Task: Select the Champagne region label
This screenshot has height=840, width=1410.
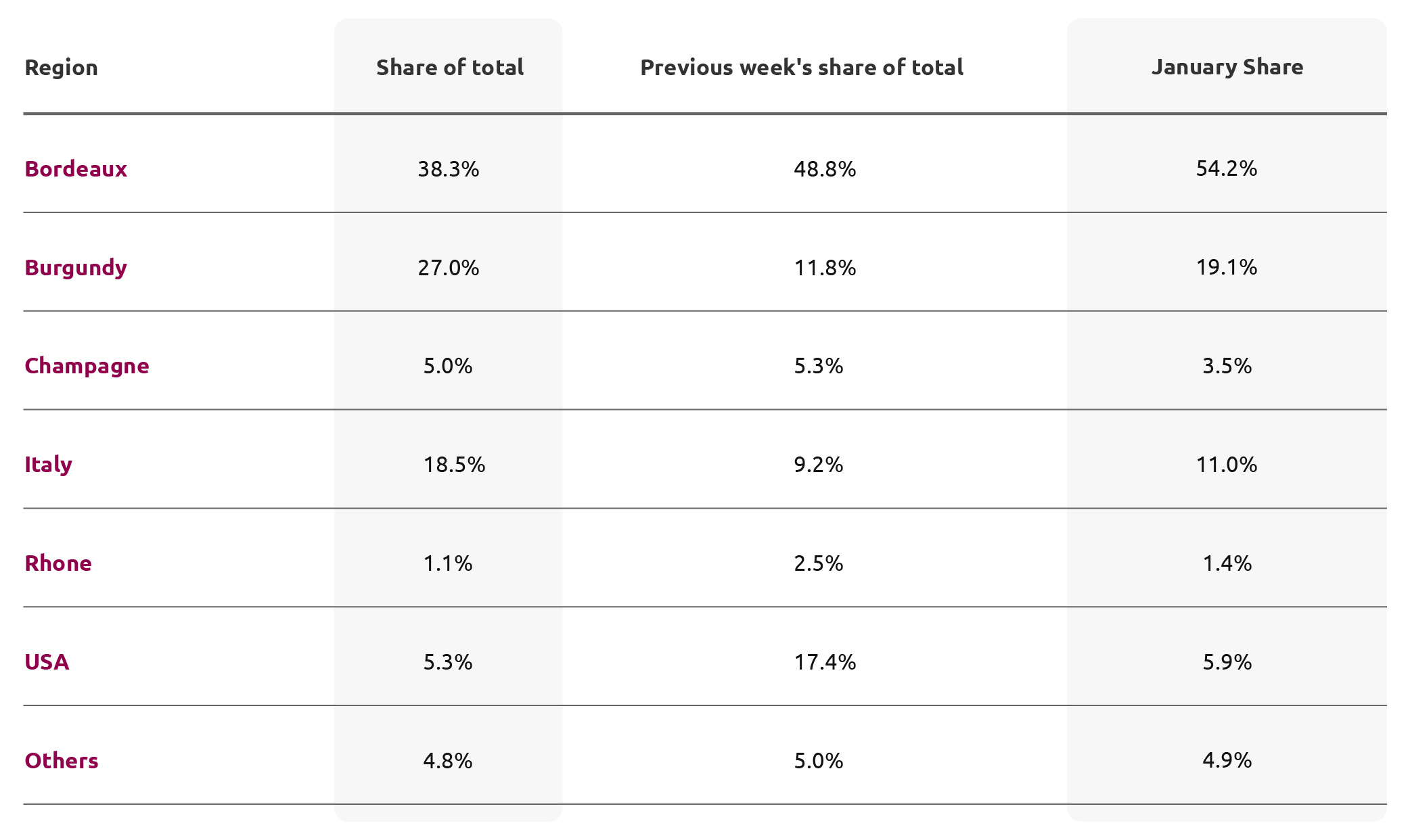Action: tap(87, 366)
